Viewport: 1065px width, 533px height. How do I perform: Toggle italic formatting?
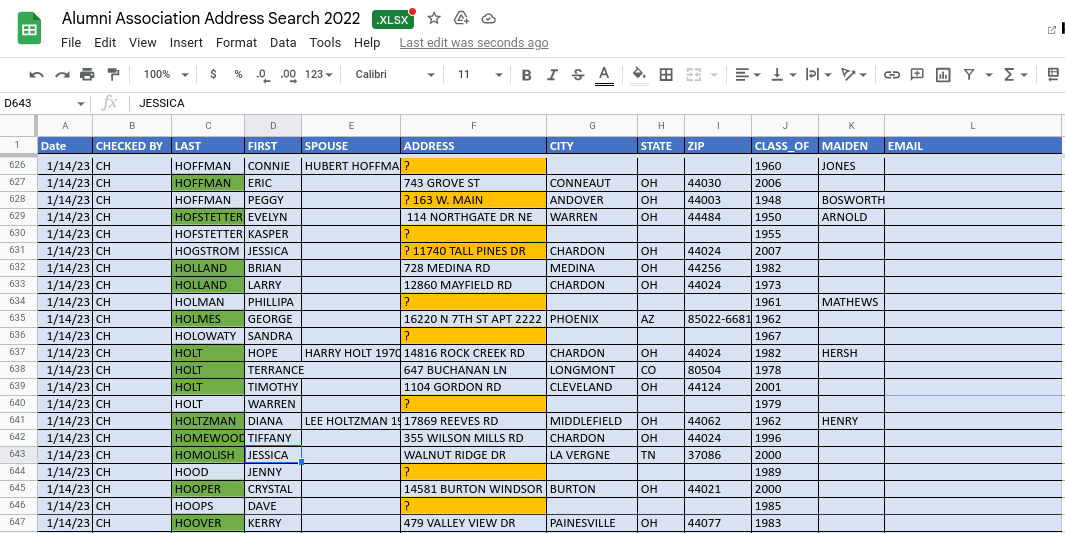pyautogui.click(x=552, y=75)
